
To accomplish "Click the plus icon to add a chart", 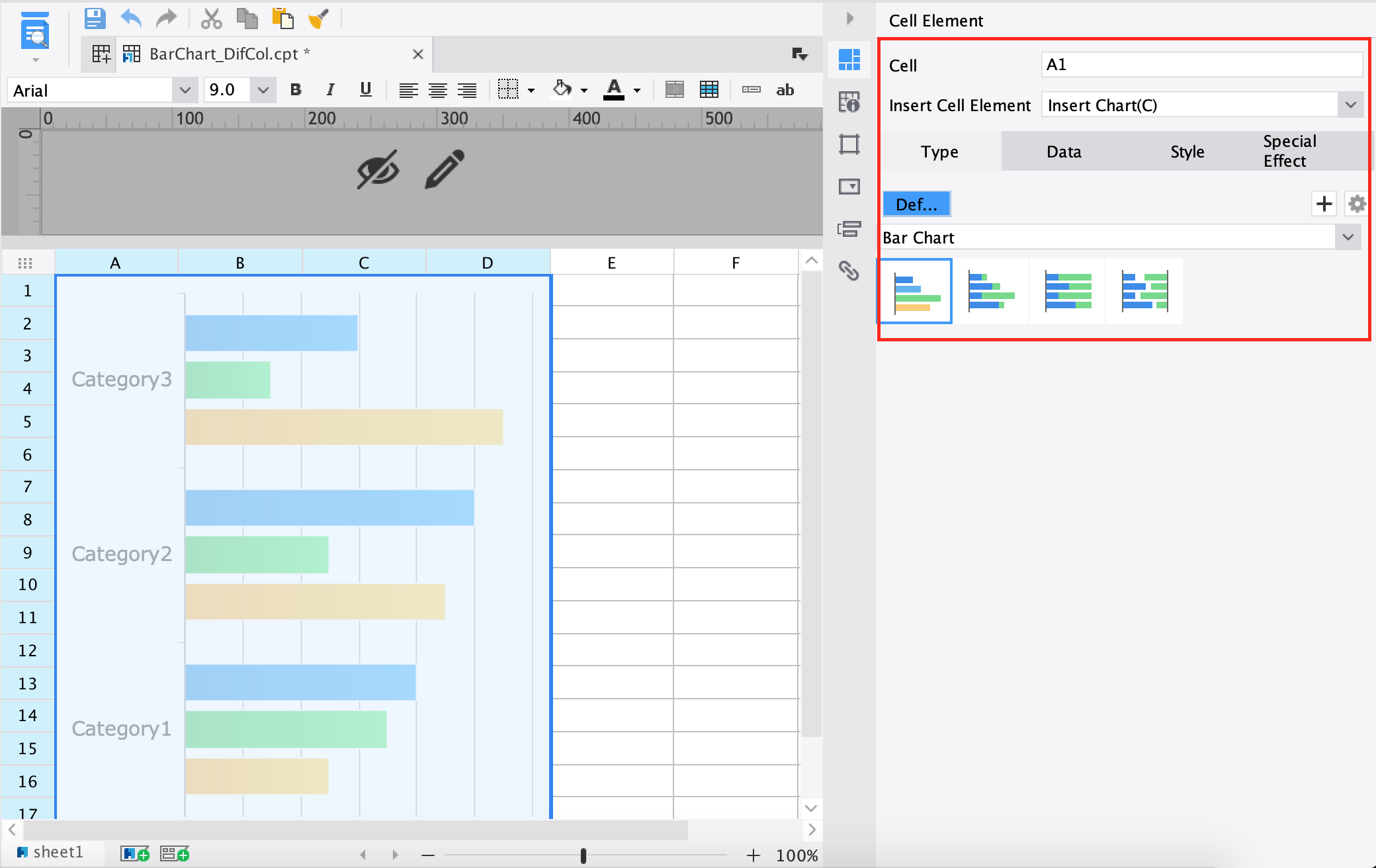I will 1324,204.
